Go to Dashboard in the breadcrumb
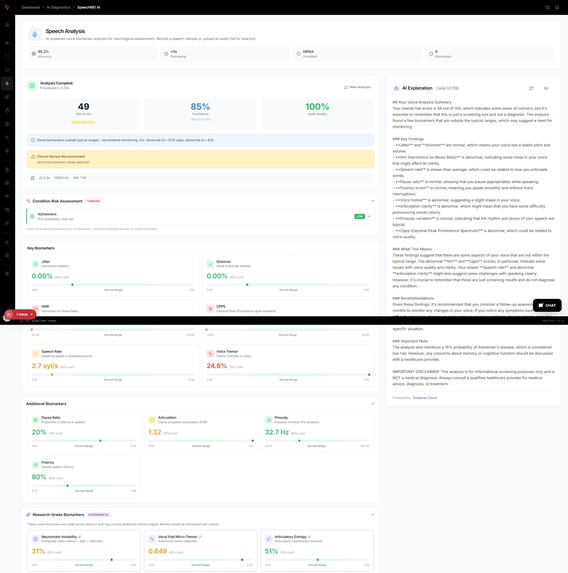This screenshot has height=573, width=568. click(30, 7)
